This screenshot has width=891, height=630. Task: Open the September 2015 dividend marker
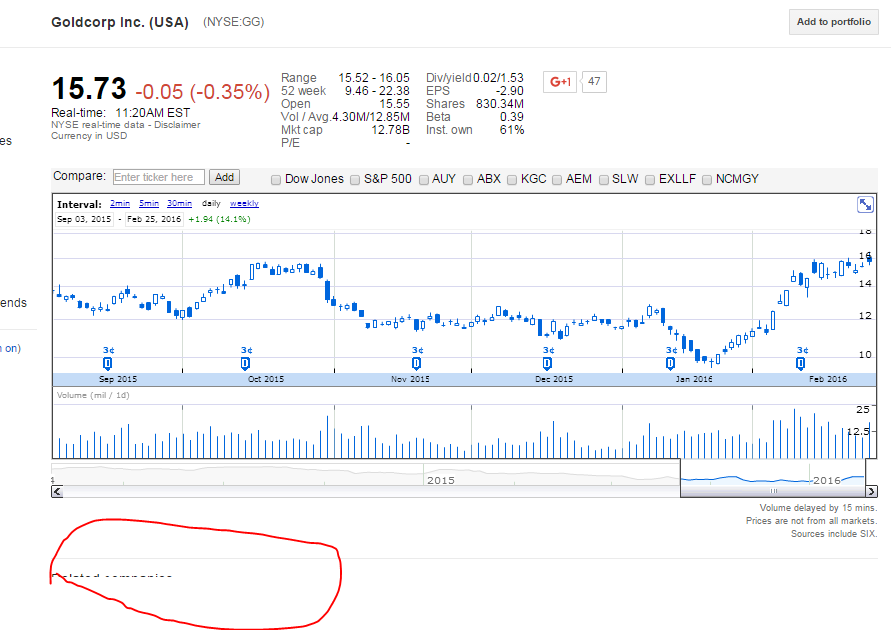point(107,363)
